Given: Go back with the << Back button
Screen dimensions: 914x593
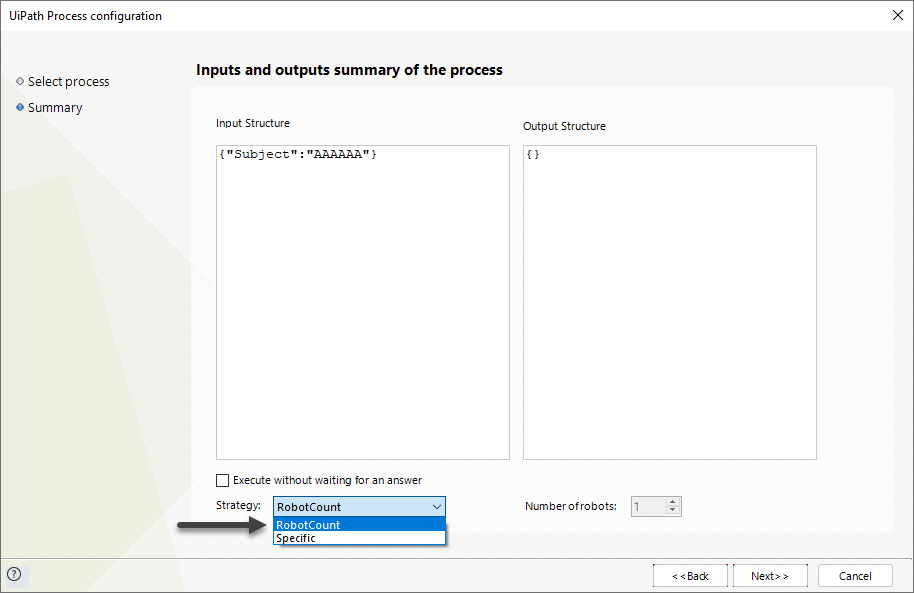Looking at the screenshot, I should [x=690, y=576].
